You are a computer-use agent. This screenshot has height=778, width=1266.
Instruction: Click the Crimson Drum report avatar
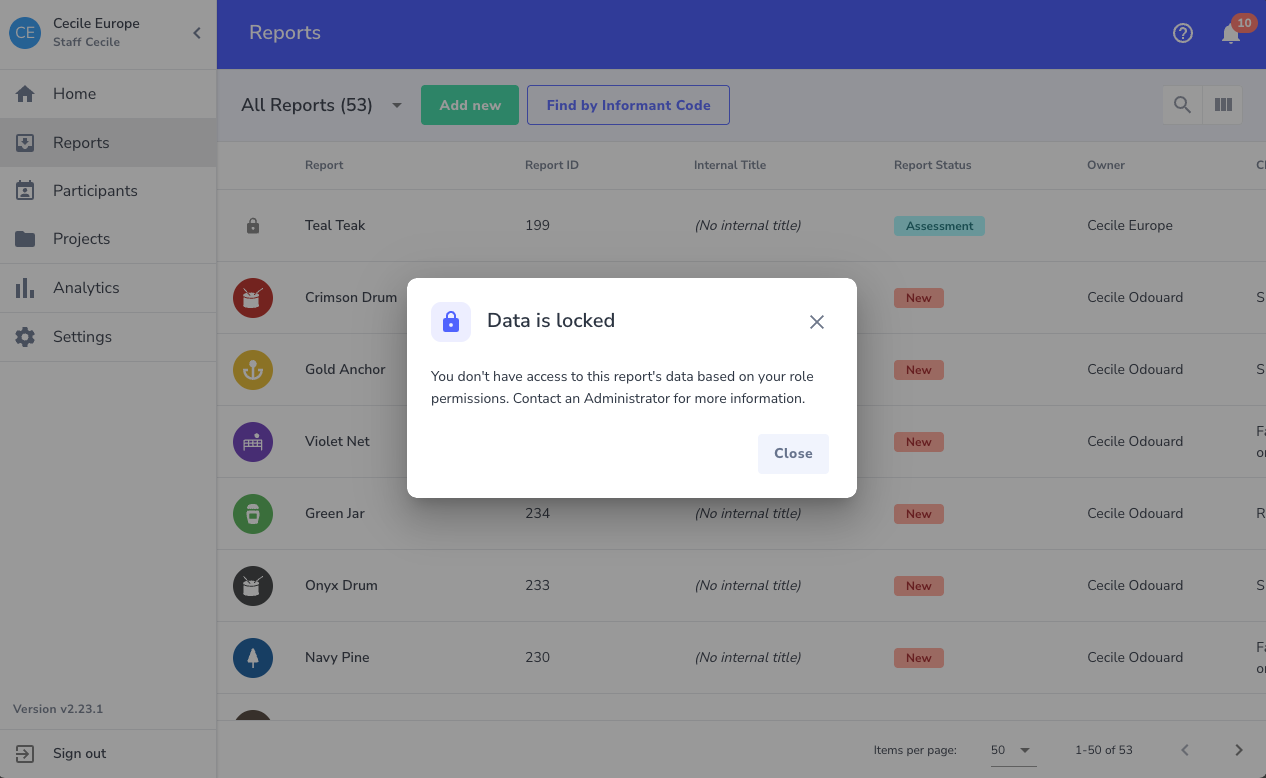253,298
